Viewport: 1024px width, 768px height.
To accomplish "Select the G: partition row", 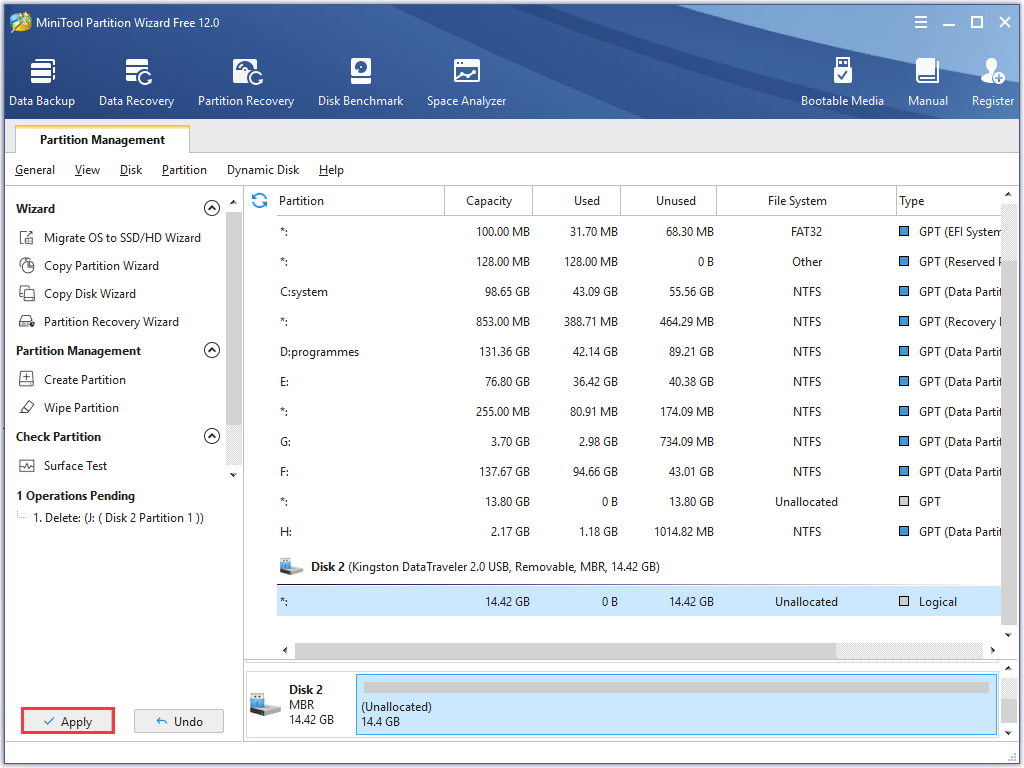I will (x=639, y=441).
